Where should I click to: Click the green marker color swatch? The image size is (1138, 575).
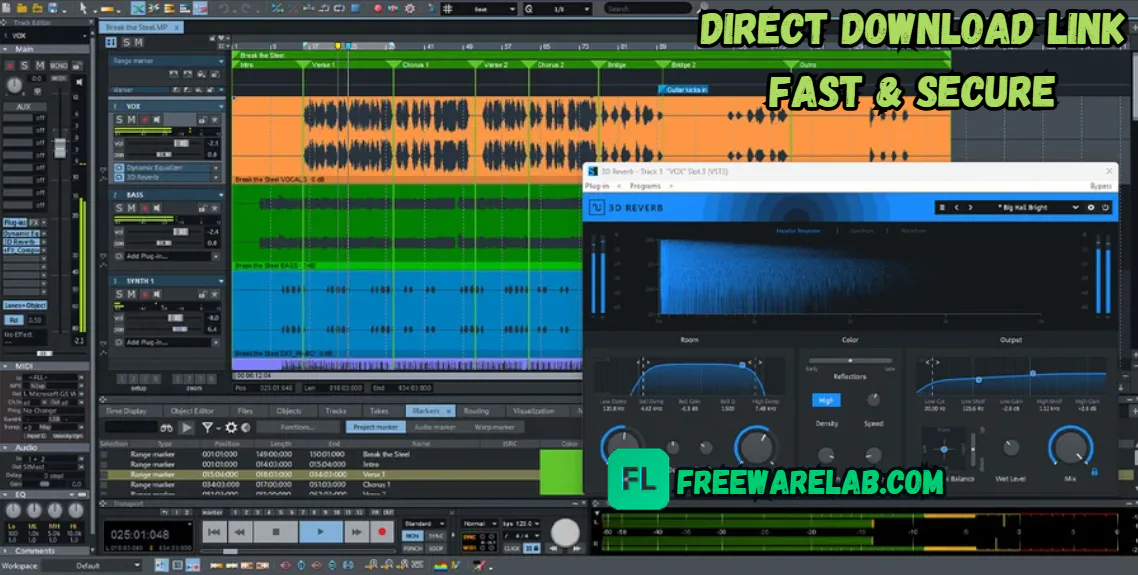(x=560, y=473)
